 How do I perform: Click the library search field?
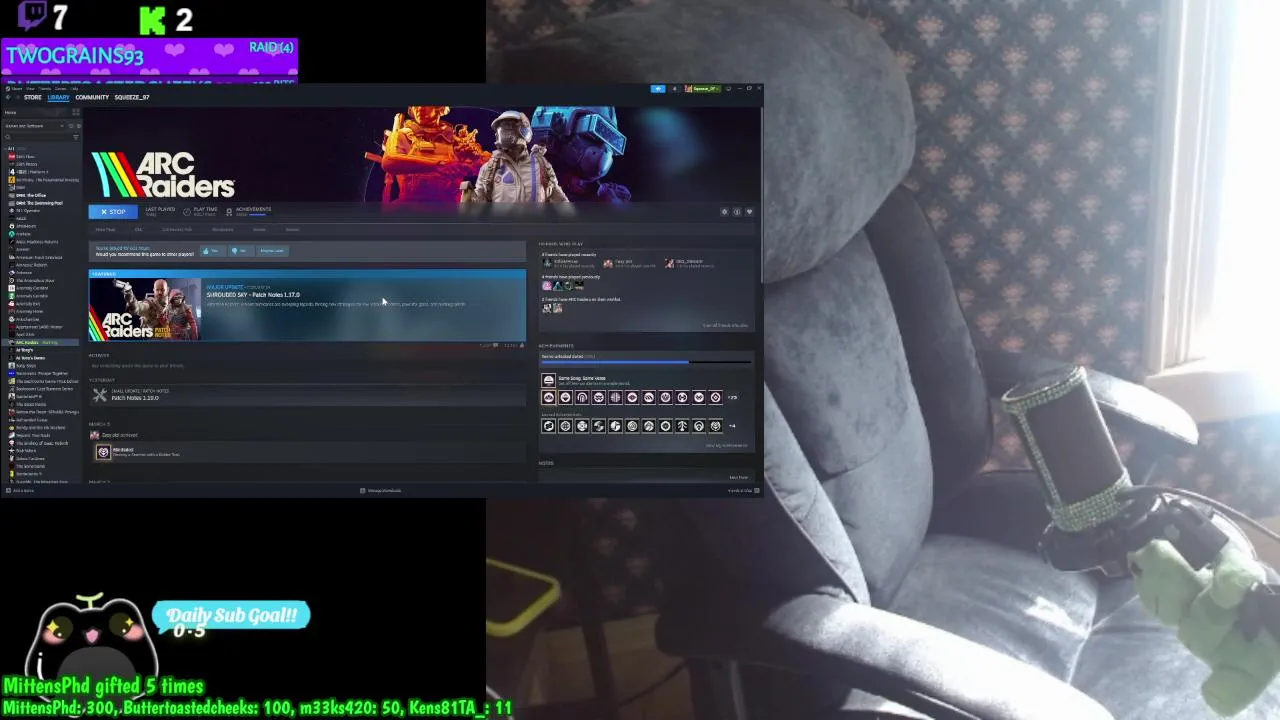[x=40, y=137]
